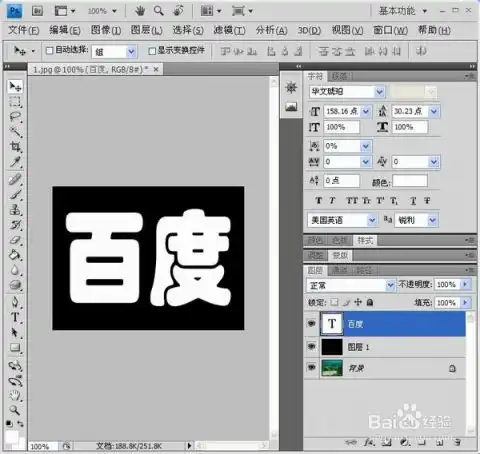480x454 pixels.
Task: Select the Type tool in toolbox
Action: point(15,317)
